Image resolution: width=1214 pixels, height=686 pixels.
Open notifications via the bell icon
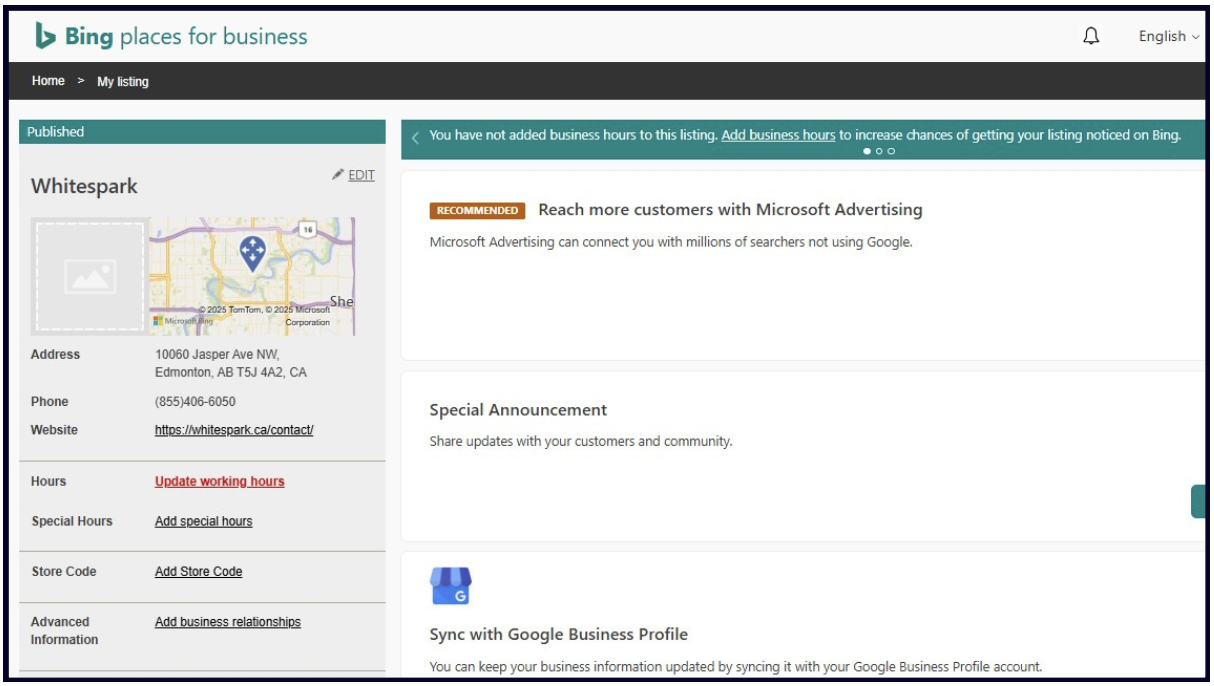(1091, 34)
